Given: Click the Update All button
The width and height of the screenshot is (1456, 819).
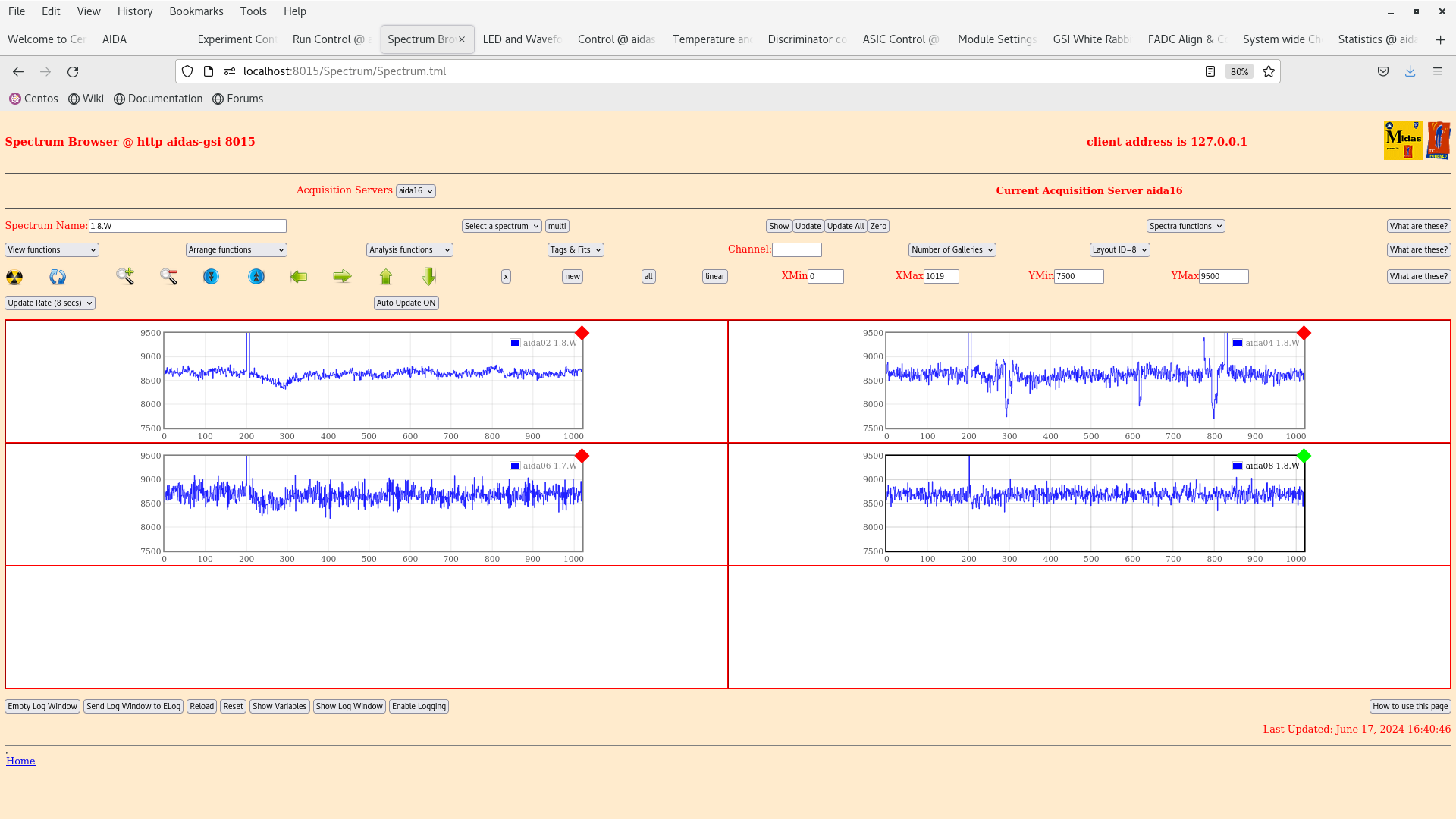Looking at the screenshot, I should coord(845,226).
